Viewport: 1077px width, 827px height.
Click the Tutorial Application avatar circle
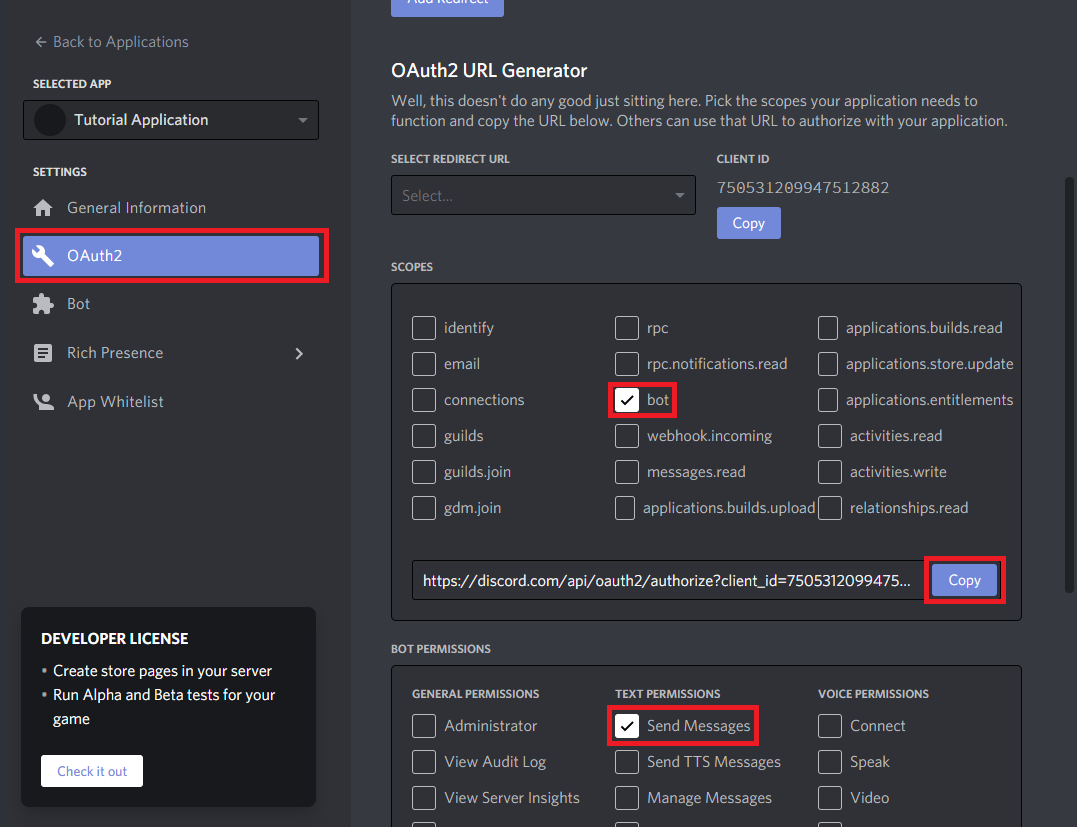[x=49, y=120]
